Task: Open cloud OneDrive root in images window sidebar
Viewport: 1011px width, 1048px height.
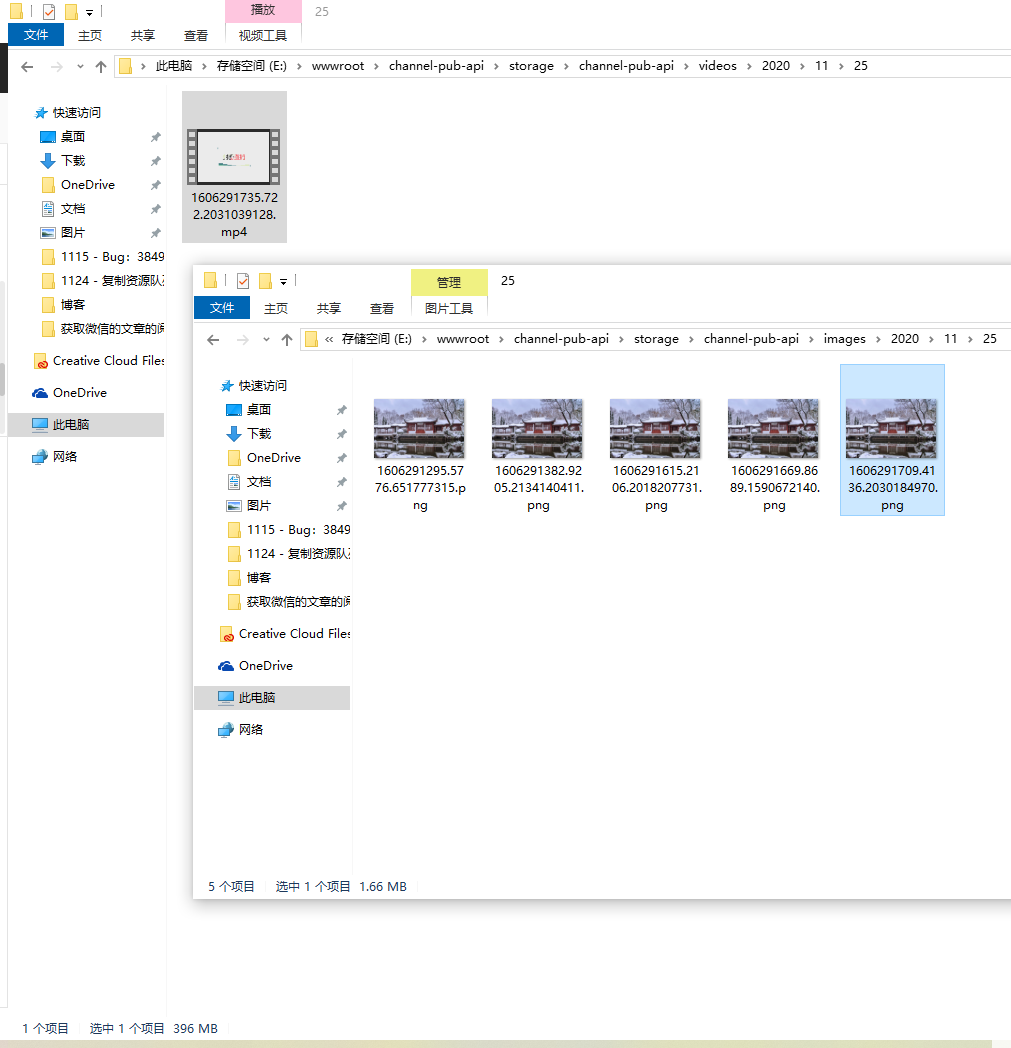Action: point(265,666)
